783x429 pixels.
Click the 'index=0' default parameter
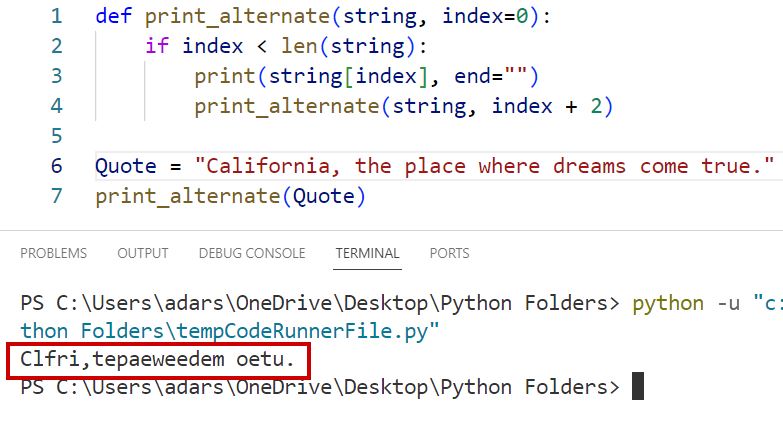pos(485,16)
